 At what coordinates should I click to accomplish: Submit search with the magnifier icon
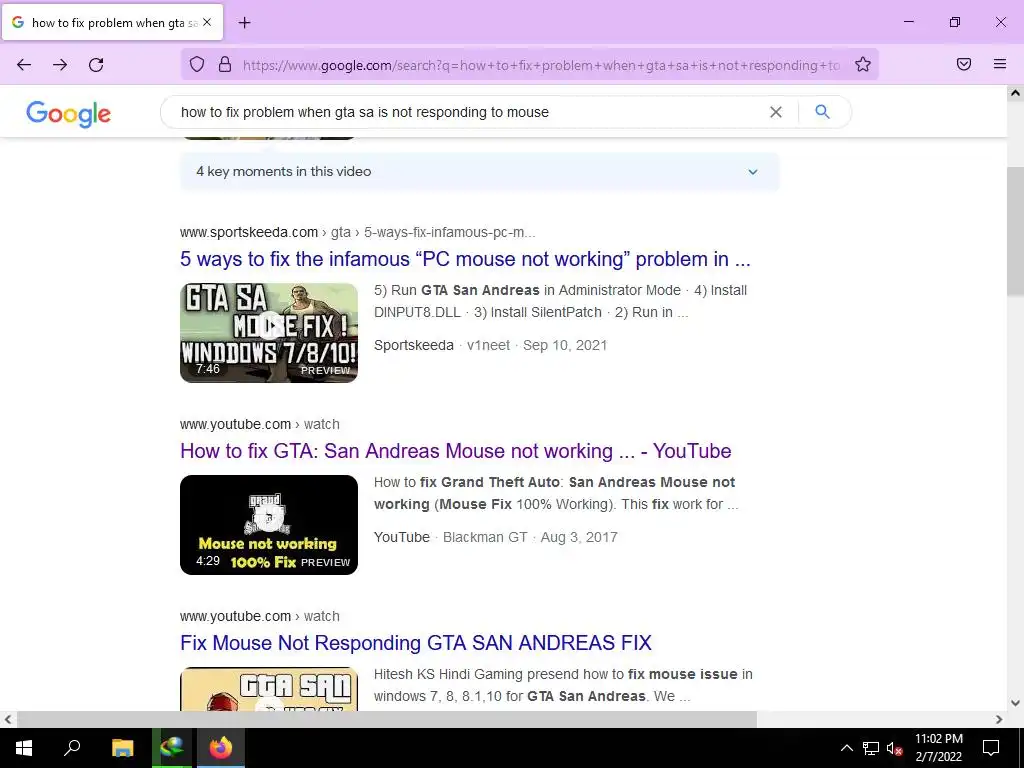(x=822, y=112)
